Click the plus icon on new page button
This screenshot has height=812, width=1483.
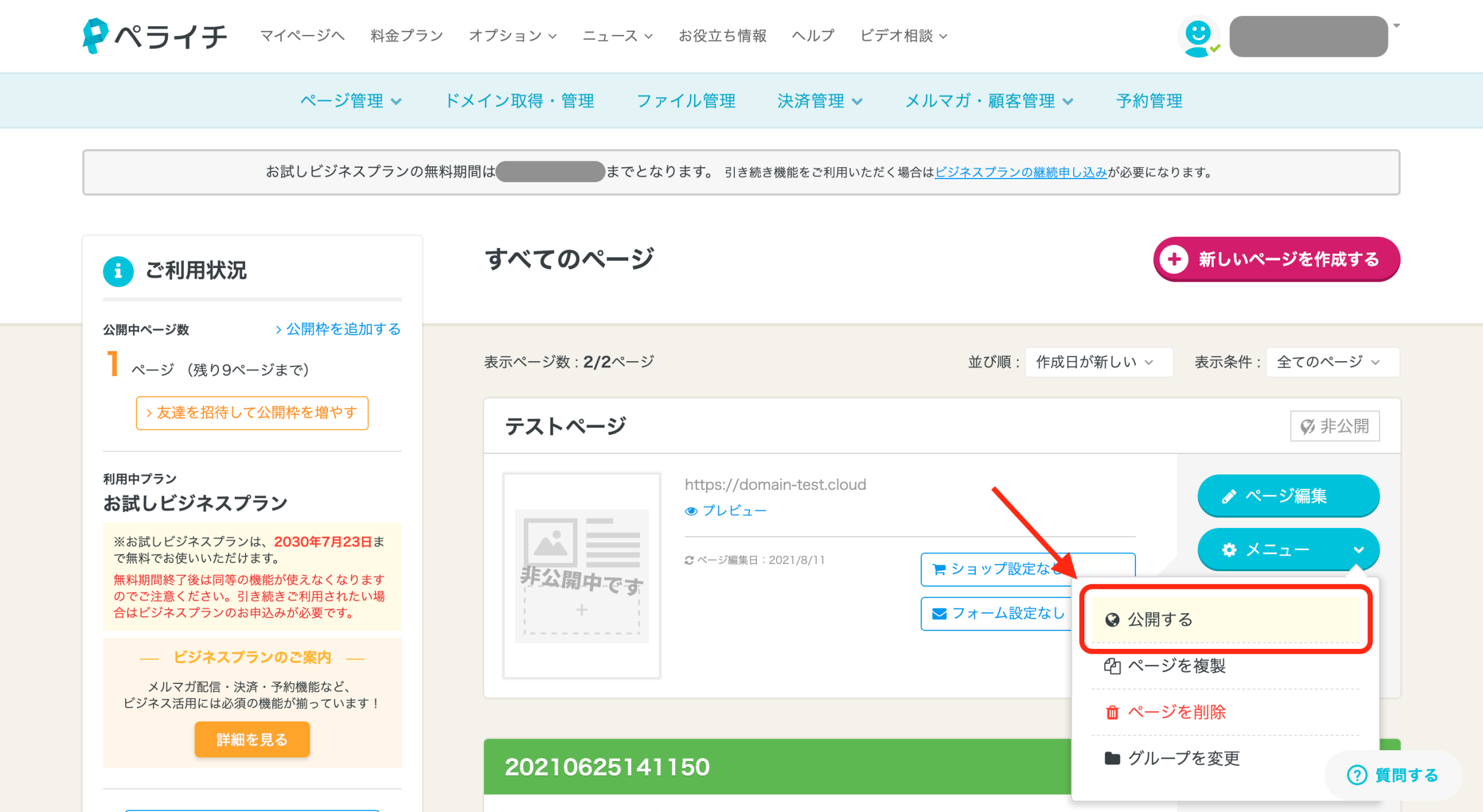tap(1174, 259)
